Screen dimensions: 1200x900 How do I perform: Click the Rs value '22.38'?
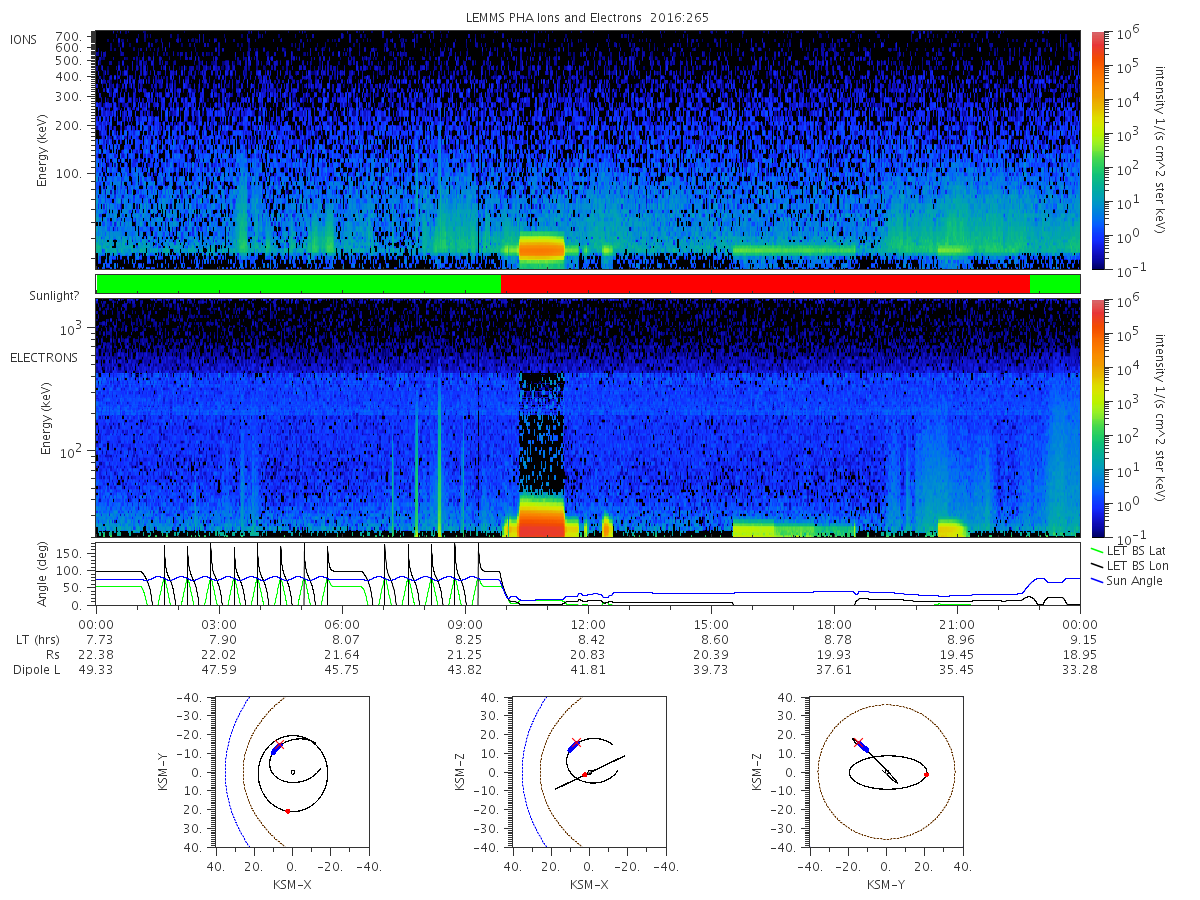(97, 654)
